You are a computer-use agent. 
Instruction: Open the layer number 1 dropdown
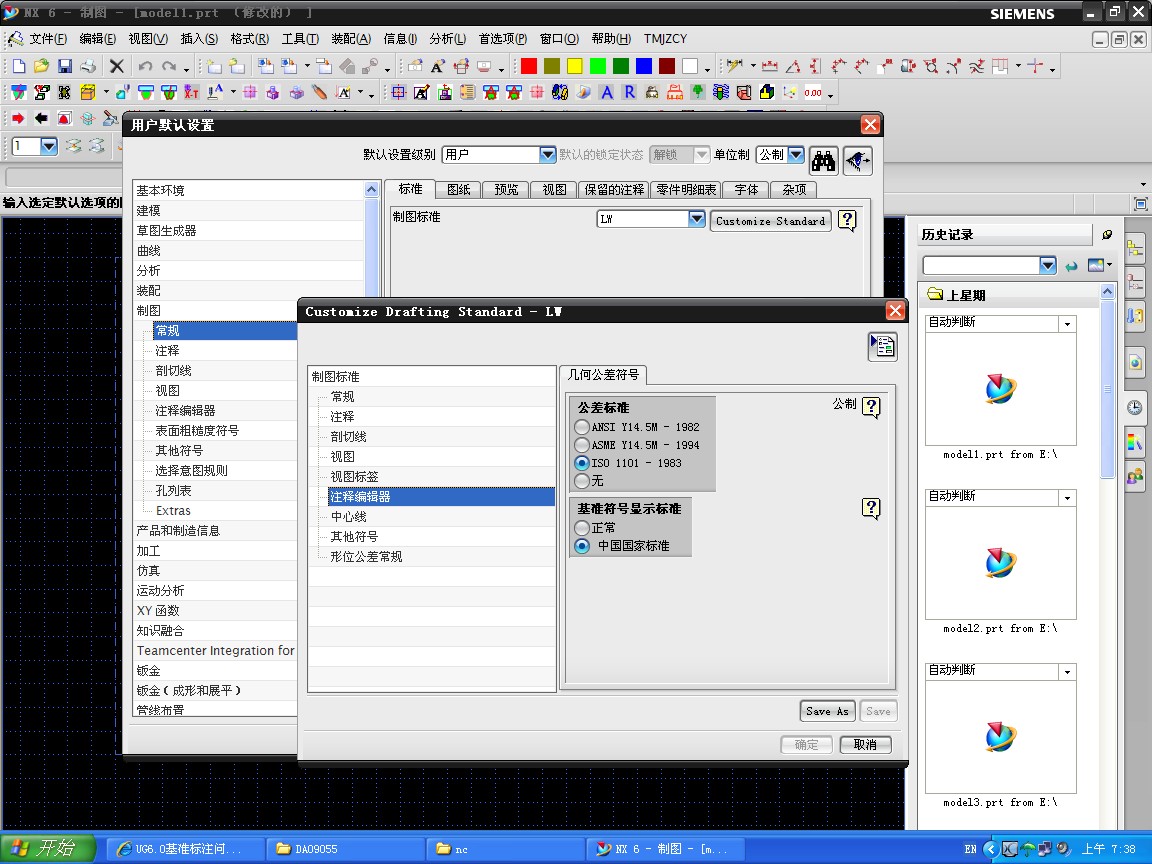[49, 146]
